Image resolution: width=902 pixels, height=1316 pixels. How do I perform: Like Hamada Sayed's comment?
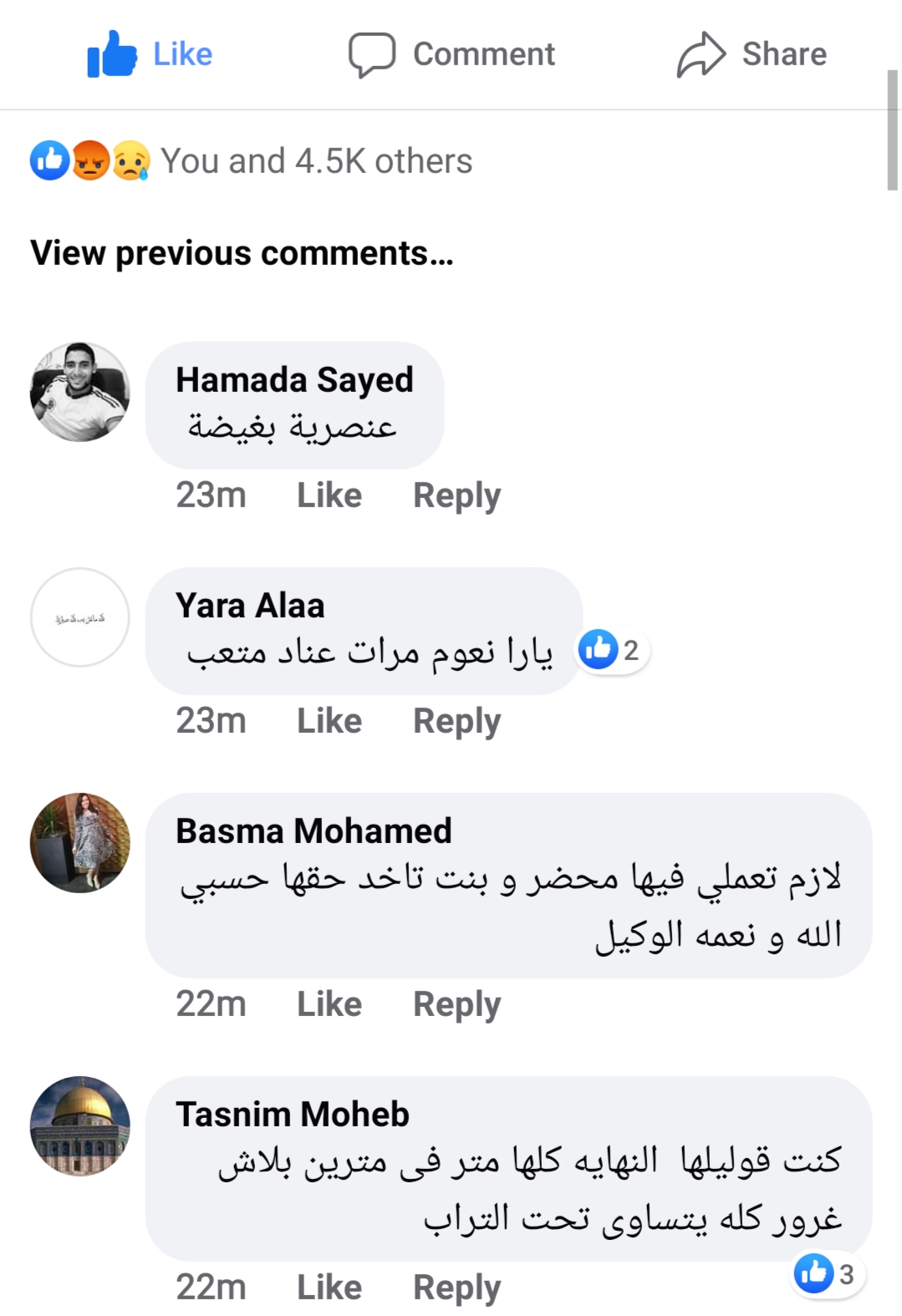click(x=329, y=495)
